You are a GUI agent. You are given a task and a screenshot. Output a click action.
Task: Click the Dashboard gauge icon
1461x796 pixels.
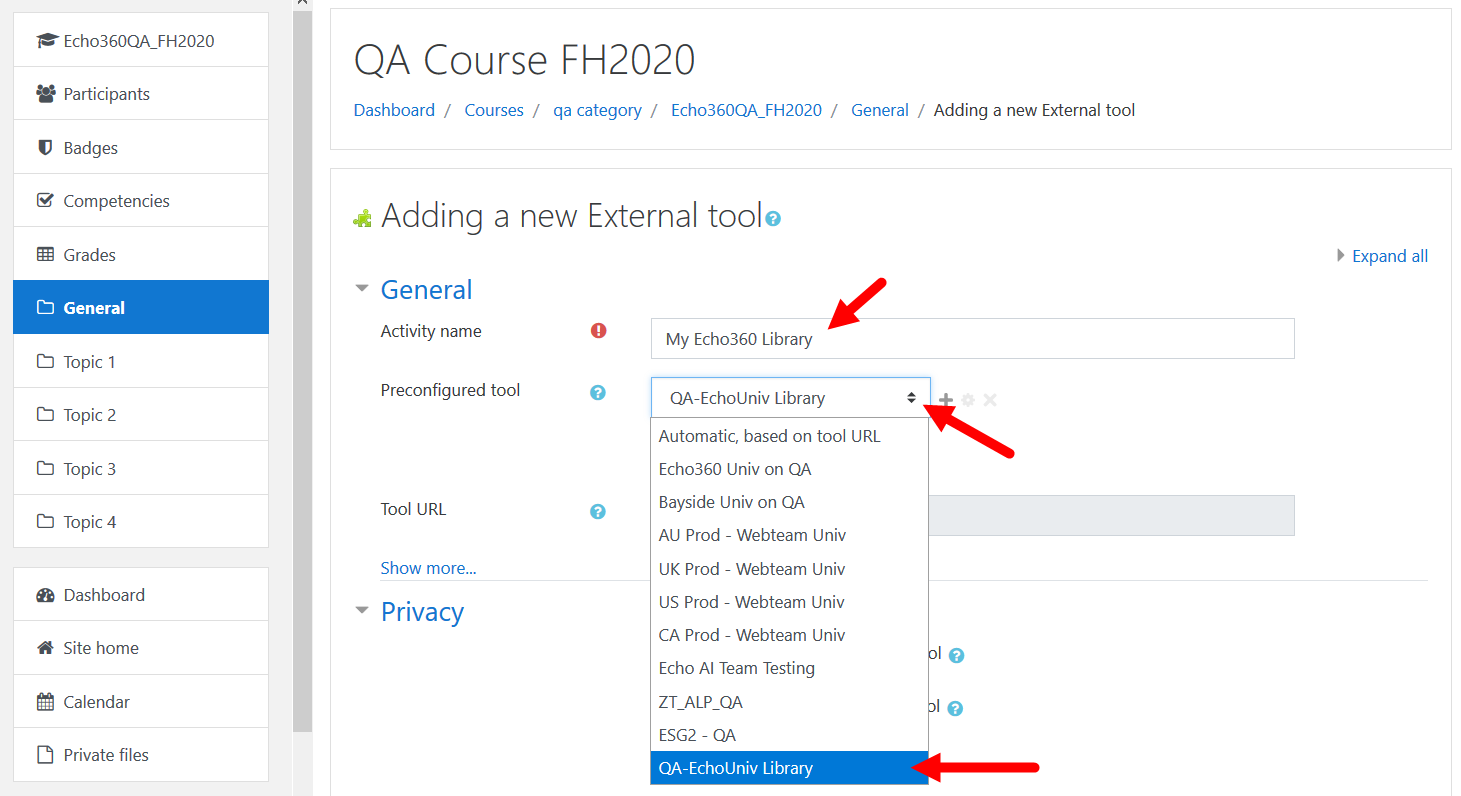(45, 595)
